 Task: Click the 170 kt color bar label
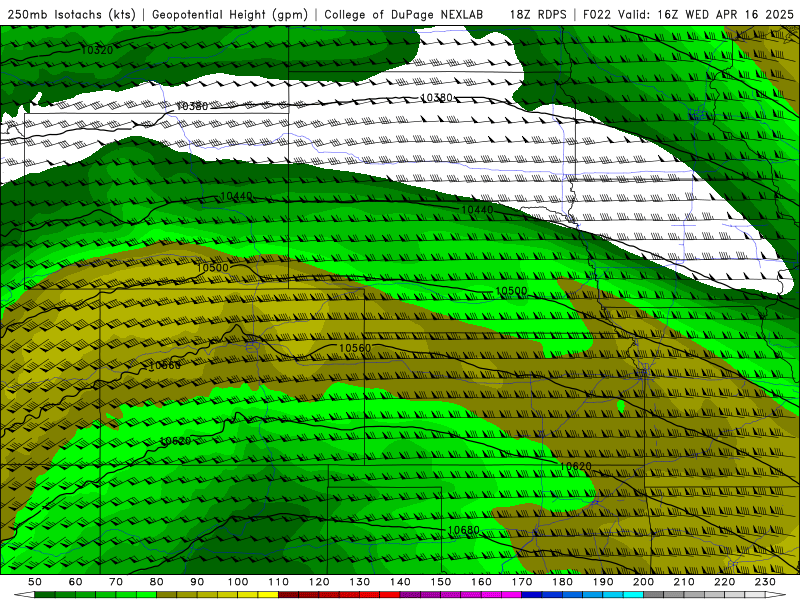[x=522, y=582]
